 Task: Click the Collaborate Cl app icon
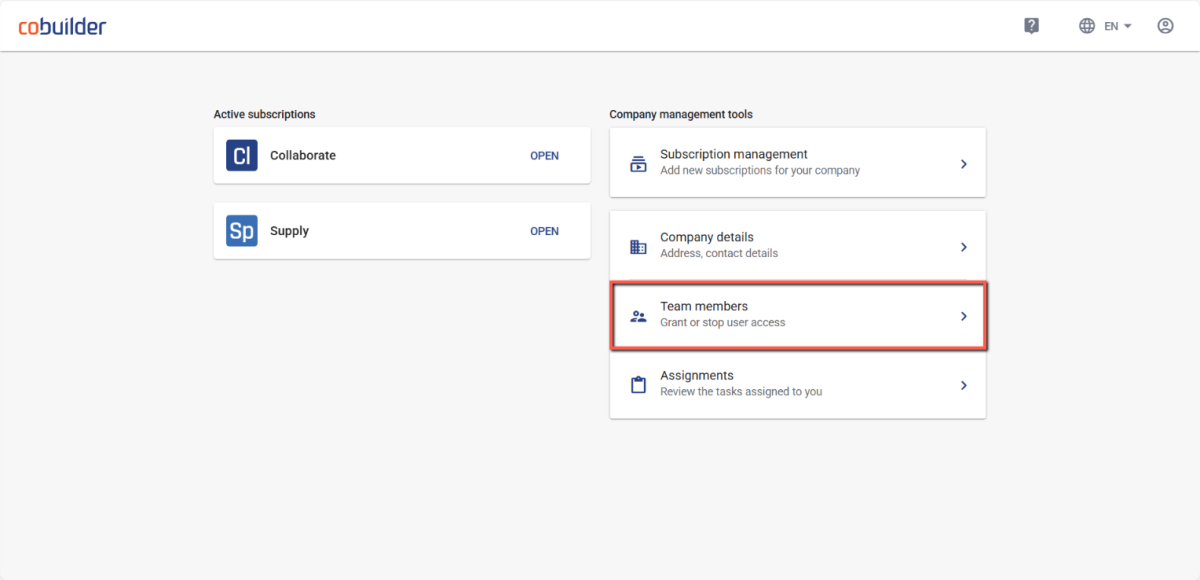(242, 155)
